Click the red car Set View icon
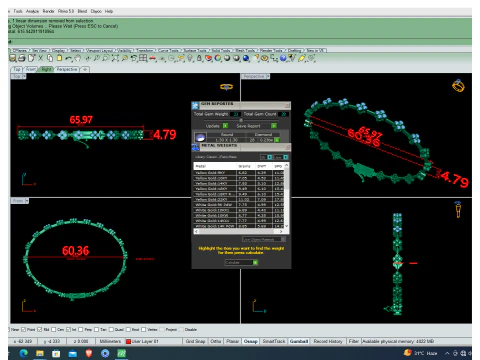Image resolution: width=480 pixels, height=360 pixels. pyautogui.click(x=152, y=58)
